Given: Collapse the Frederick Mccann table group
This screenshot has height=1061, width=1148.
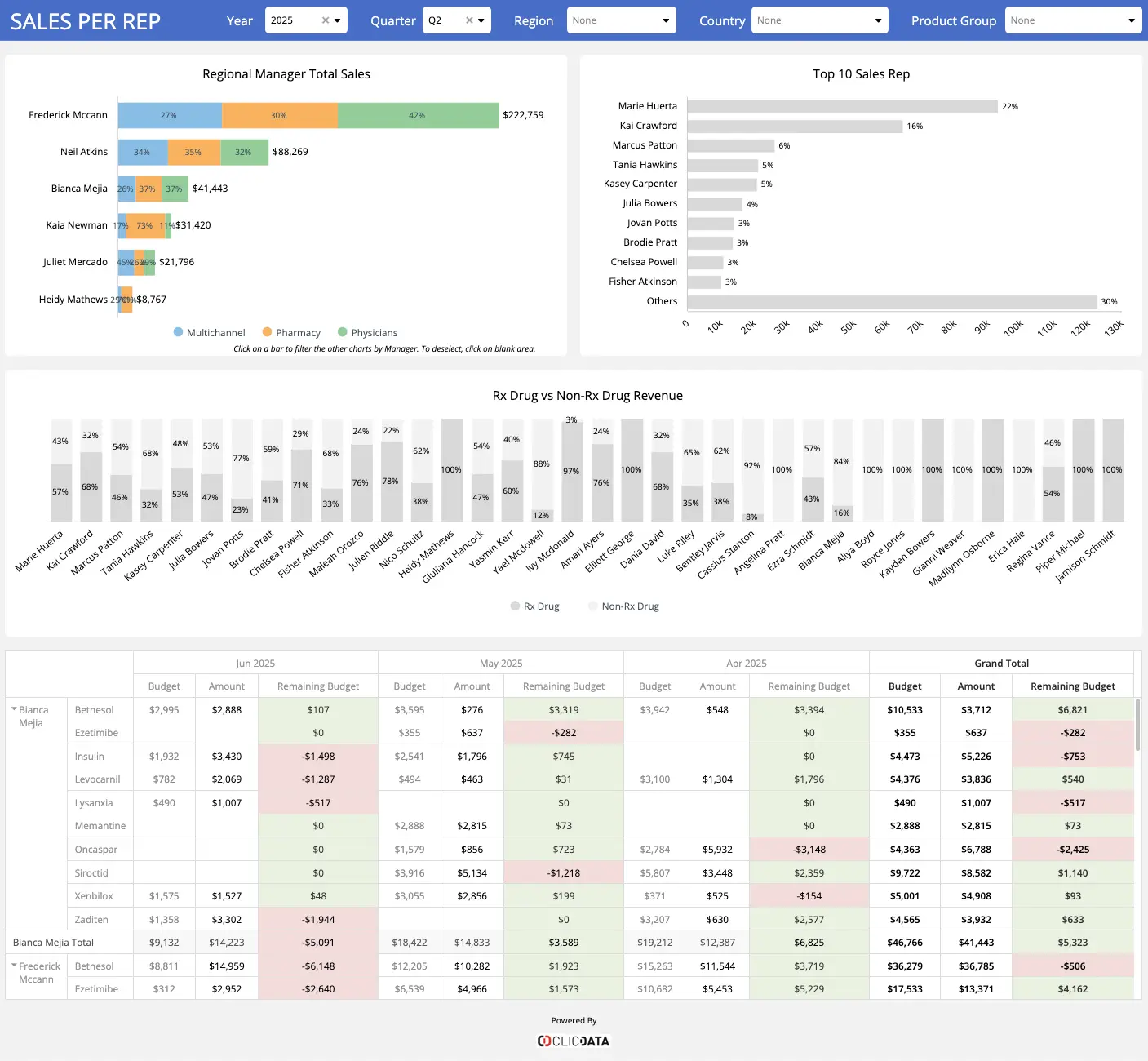Looking at the screenshot, I should coord(14,966).
